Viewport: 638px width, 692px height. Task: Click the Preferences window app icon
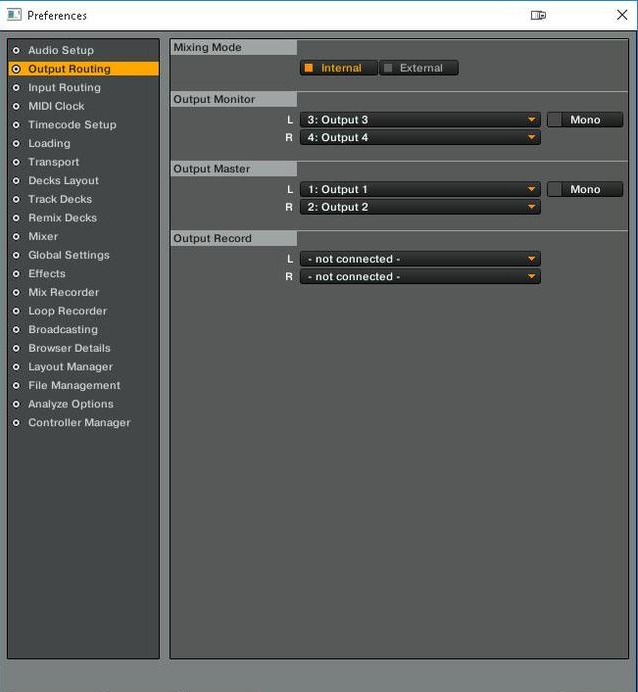point(14,15)
